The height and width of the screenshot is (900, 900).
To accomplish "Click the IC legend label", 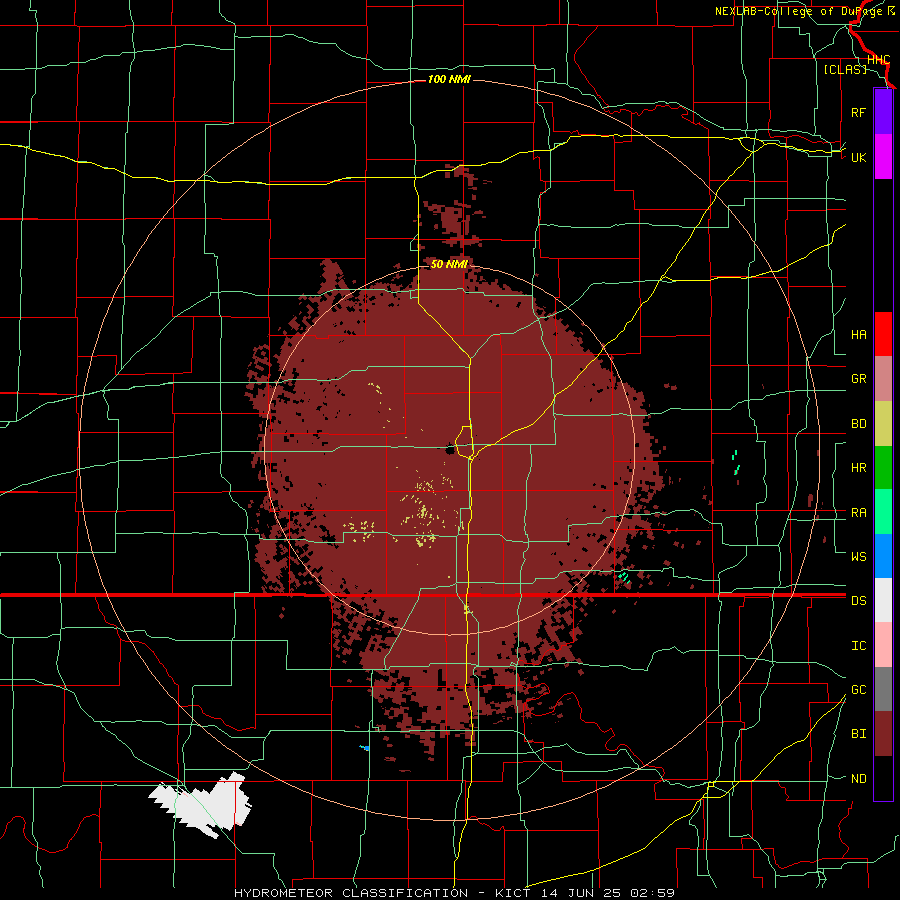I will coord(858,646).
